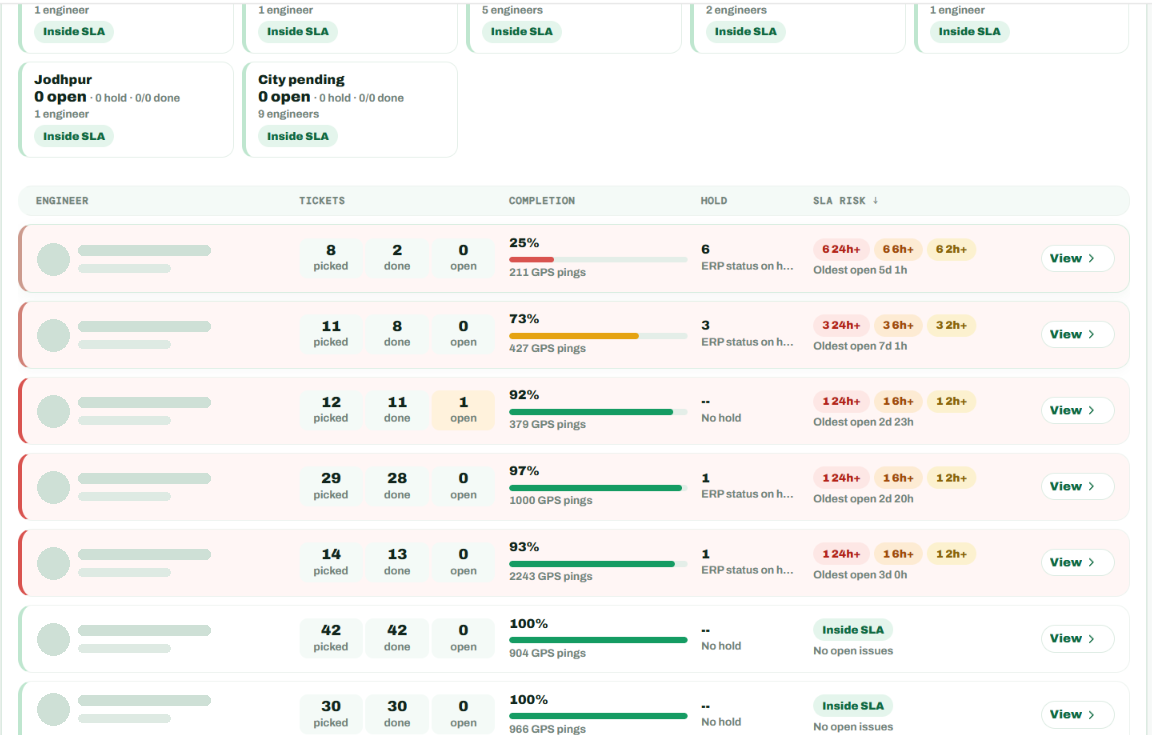The height and width of the screenshot is (735, 1152).
Task: Click avatar of the 73% completion engineer
Action: [54, 335]
